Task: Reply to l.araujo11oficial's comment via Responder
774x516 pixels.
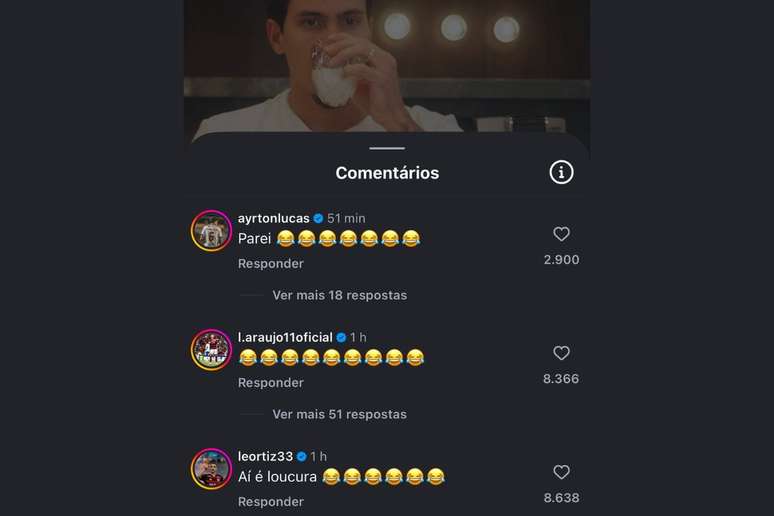Action: point(270,383)
